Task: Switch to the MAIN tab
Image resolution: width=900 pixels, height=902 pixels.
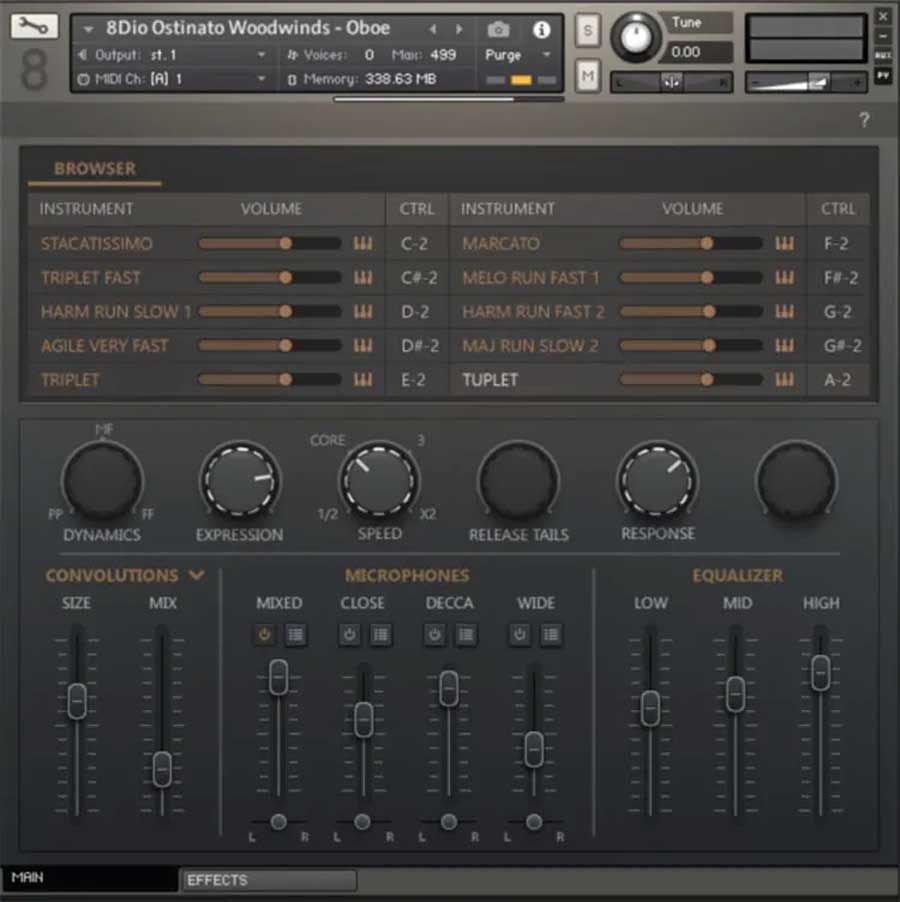Action: [89, 878]
